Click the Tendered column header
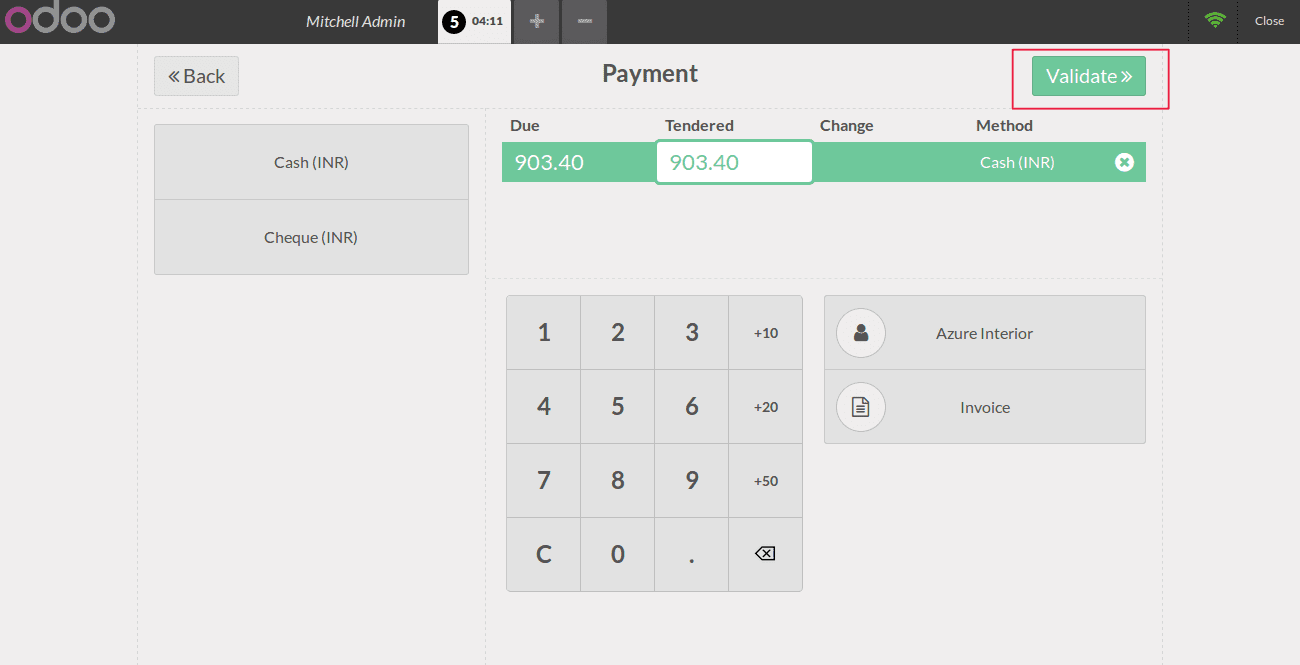The image size is (1300, 665). pyautogui.click(x=699, y=126)
